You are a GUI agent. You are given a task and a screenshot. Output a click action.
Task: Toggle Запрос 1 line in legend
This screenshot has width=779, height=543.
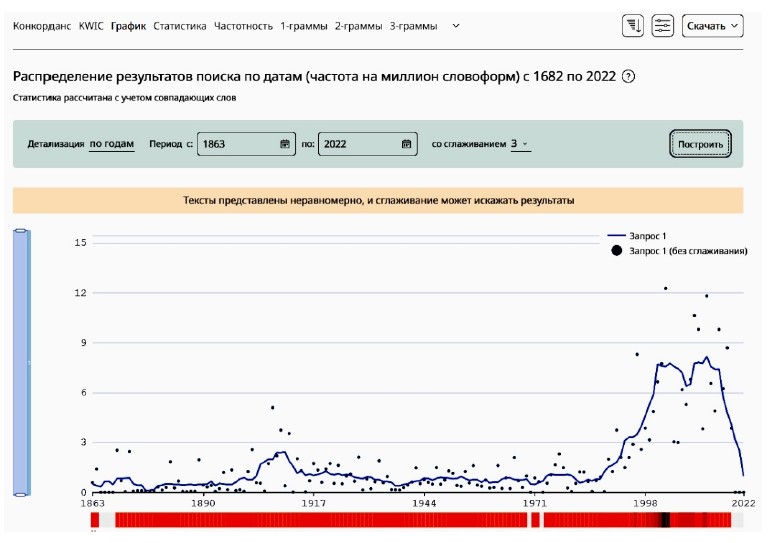[648, 235]
